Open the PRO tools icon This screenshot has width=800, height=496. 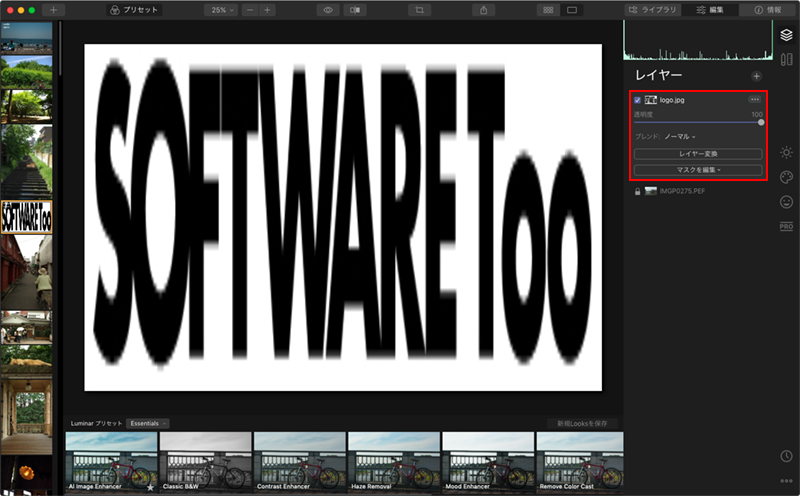[786, 226]
